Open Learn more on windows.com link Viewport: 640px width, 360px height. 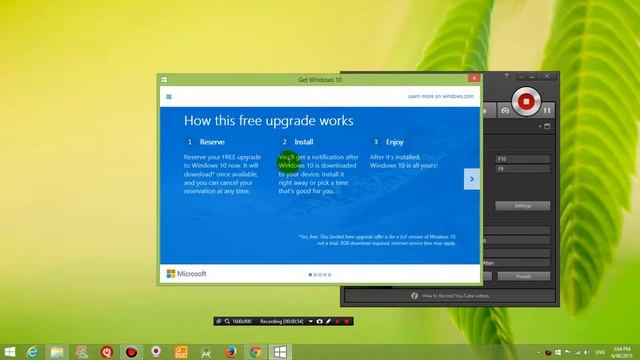pyautogui.click(x=440, y=96)
